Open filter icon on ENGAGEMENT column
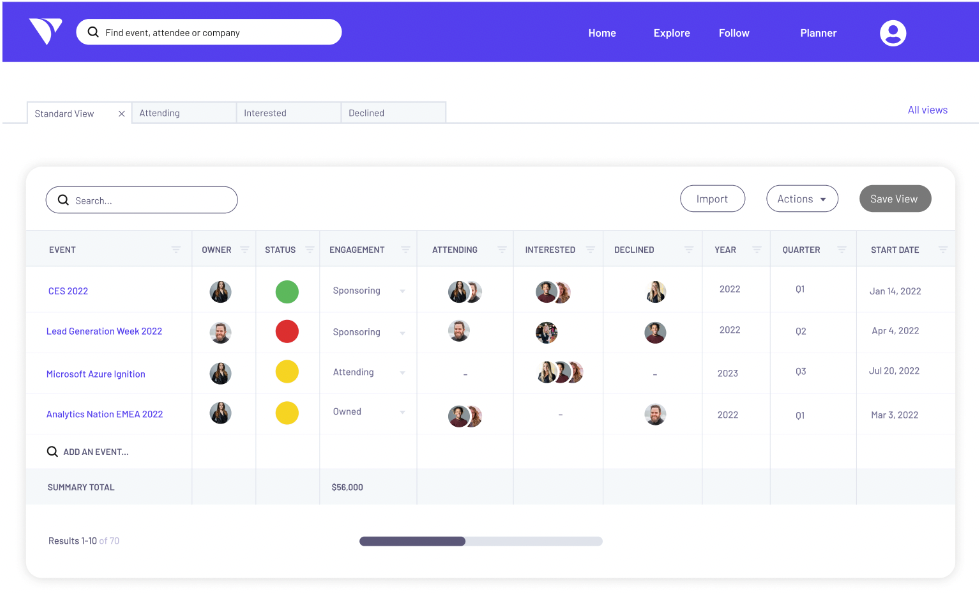The height and width of the screenshot is (593, 979). click(405, 249)
